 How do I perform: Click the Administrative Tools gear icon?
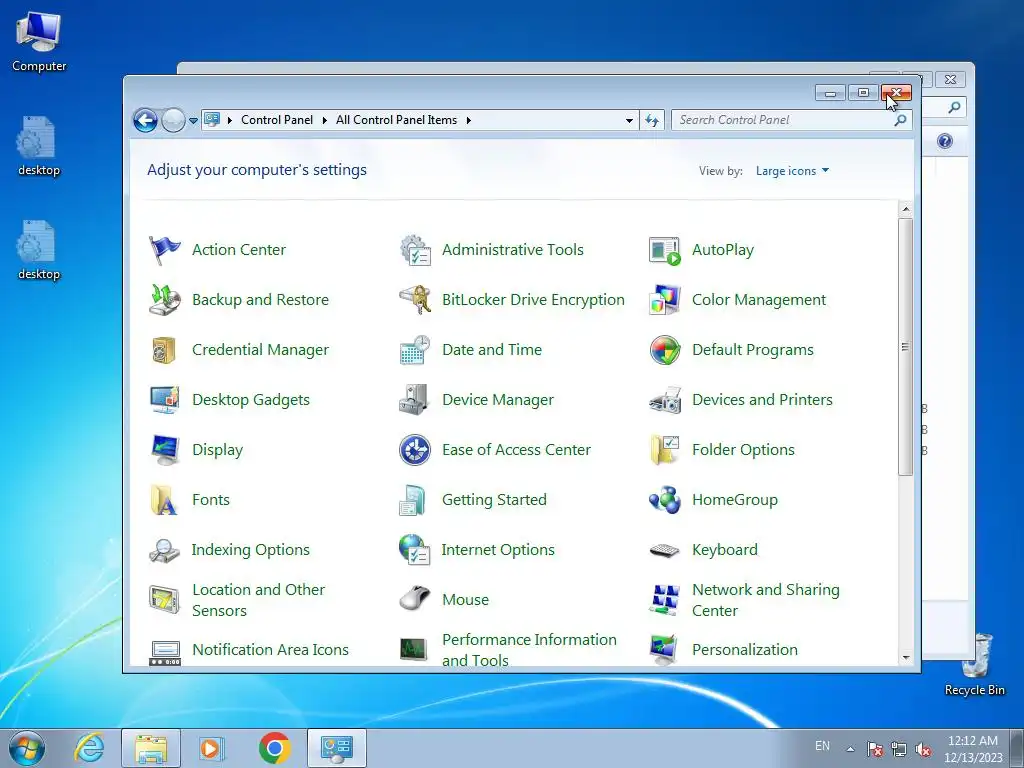click(415, 250)
